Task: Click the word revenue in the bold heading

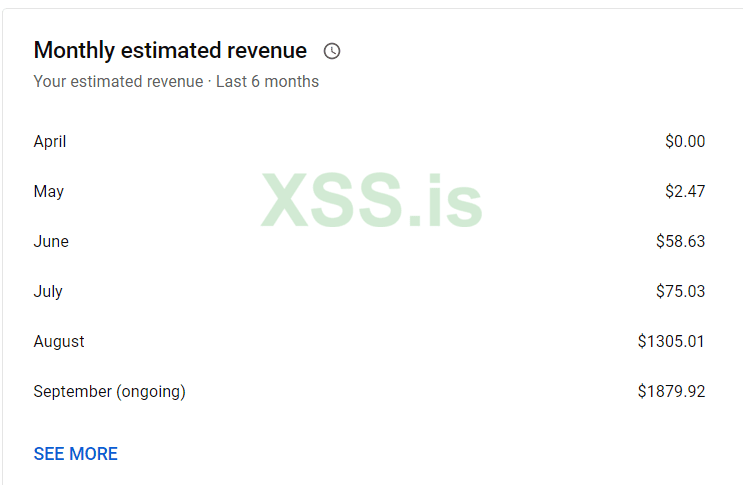Action: pyautogui.click(x=267, y=50)
